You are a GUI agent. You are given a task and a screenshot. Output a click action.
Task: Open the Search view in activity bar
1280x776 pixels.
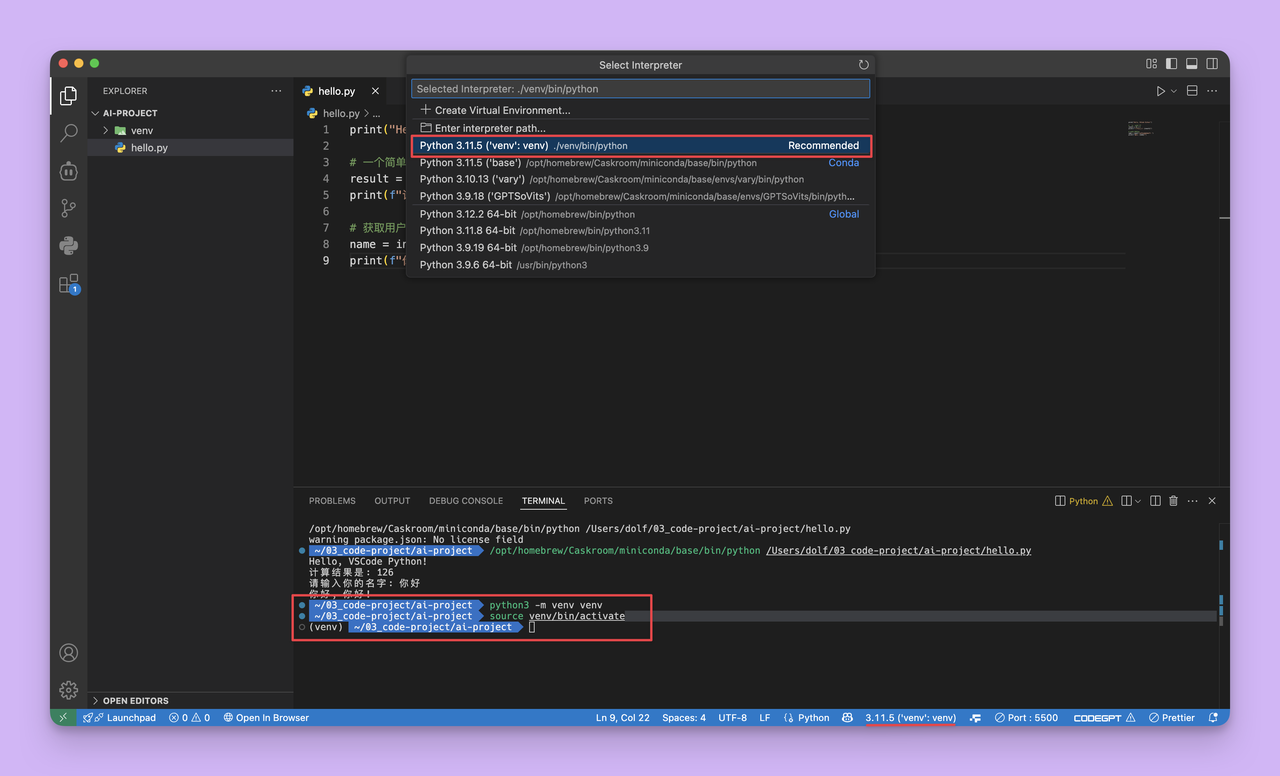[x=68, y=133]
